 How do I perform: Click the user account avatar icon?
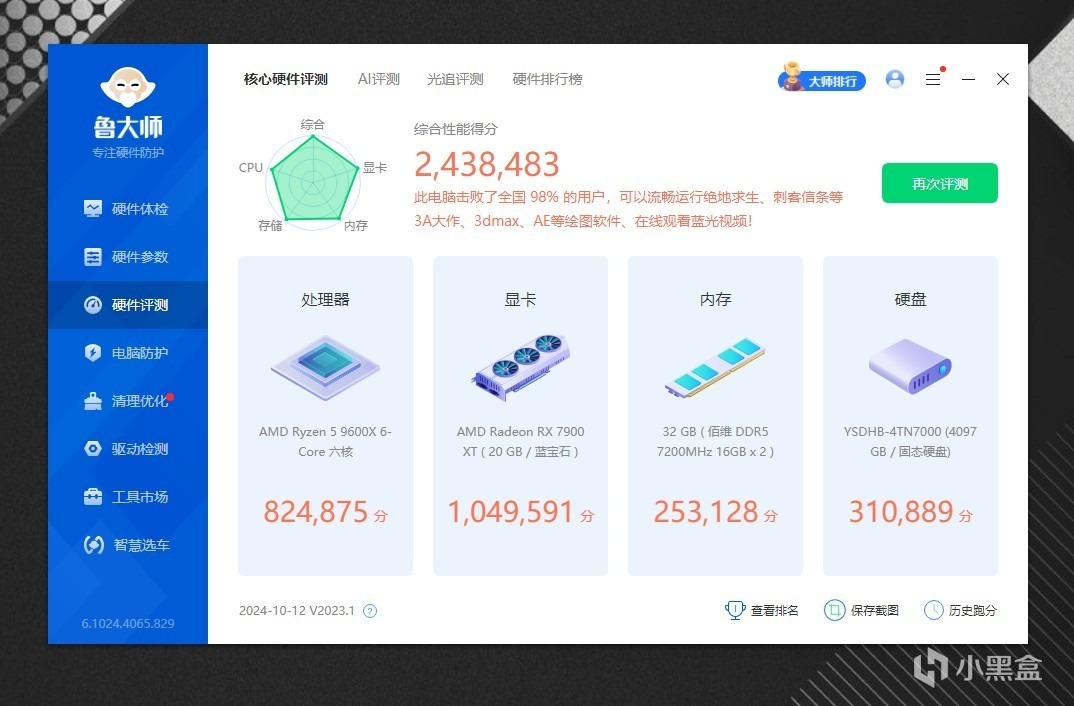click(x=895, y=79)
